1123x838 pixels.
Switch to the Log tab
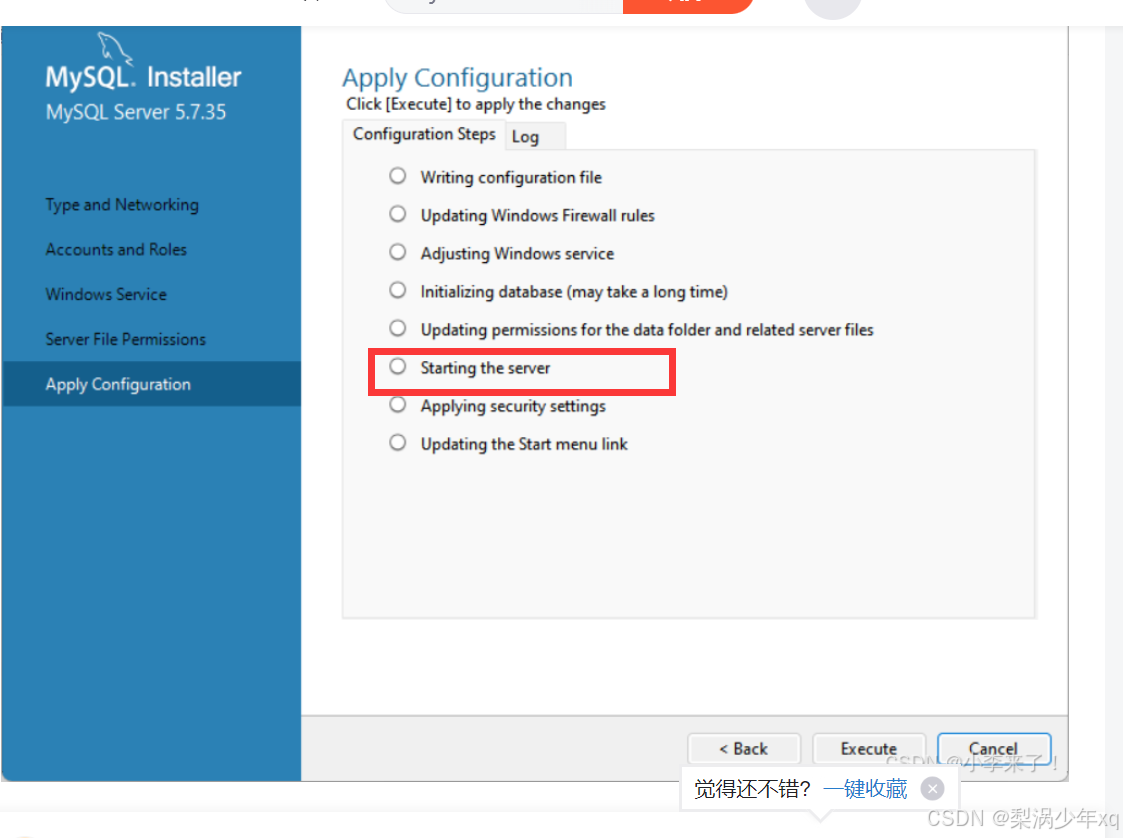(526, 136)
